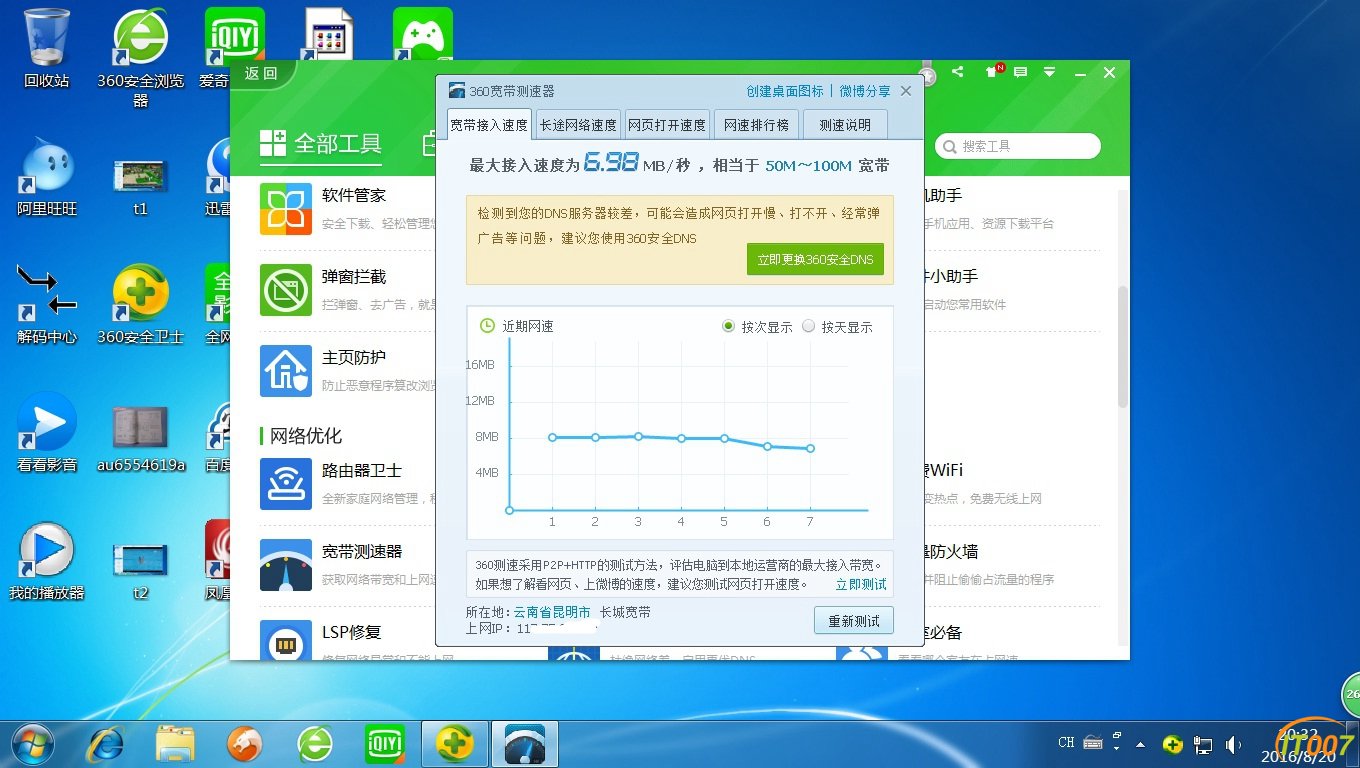Open the t2 desktop file
Viewport: 1360px width, 768px height.
click(140, 570)
